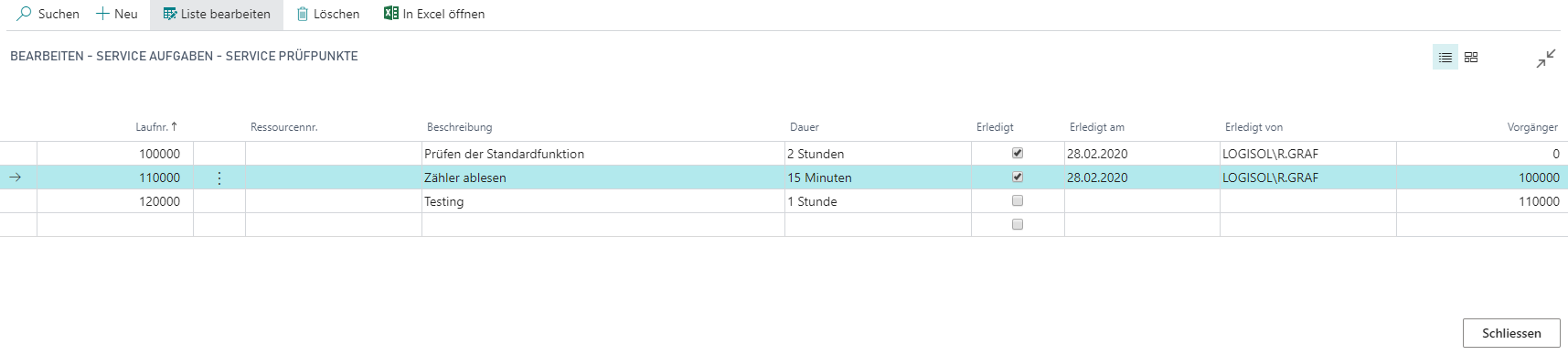Click the Löschen trash can icon
1568x355 pixels.
[x=303, y=14]
